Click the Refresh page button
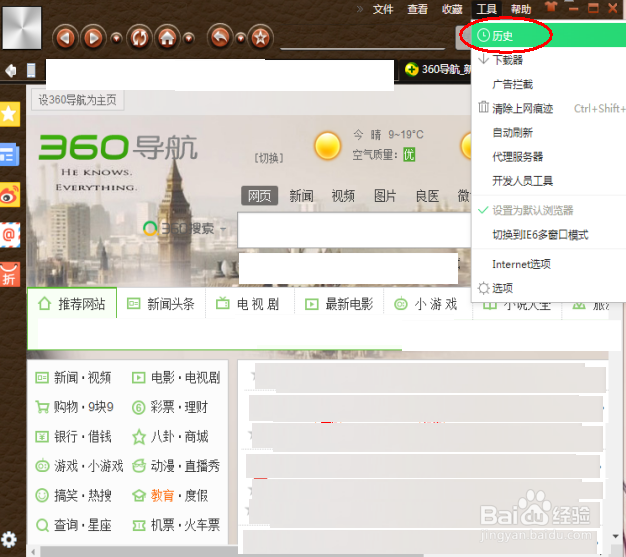 click(139, 38)
